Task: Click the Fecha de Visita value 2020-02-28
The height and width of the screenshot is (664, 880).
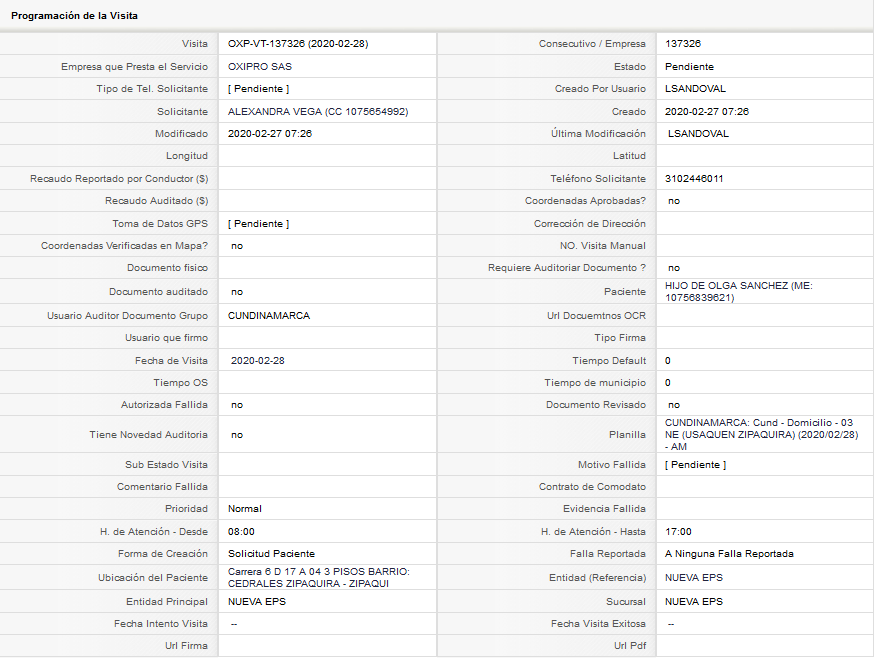Action: click(x=258, y=360)
